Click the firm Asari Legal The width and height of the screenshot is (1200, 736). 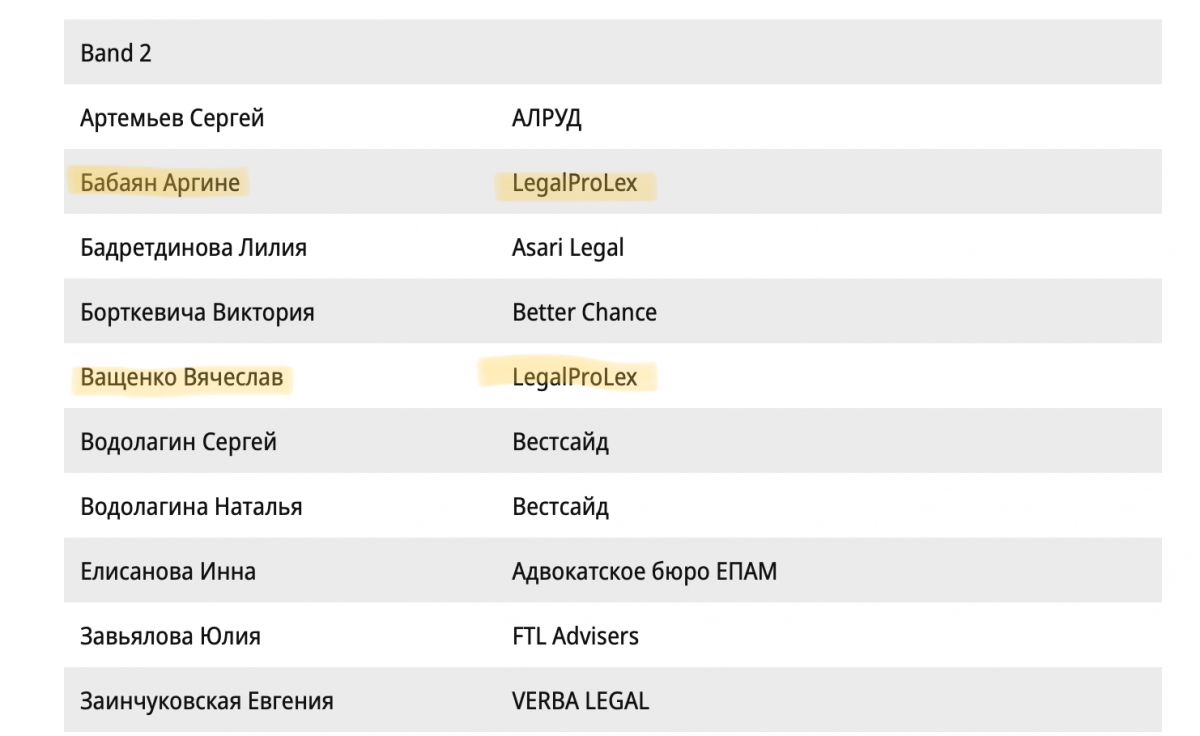point(568,248)
